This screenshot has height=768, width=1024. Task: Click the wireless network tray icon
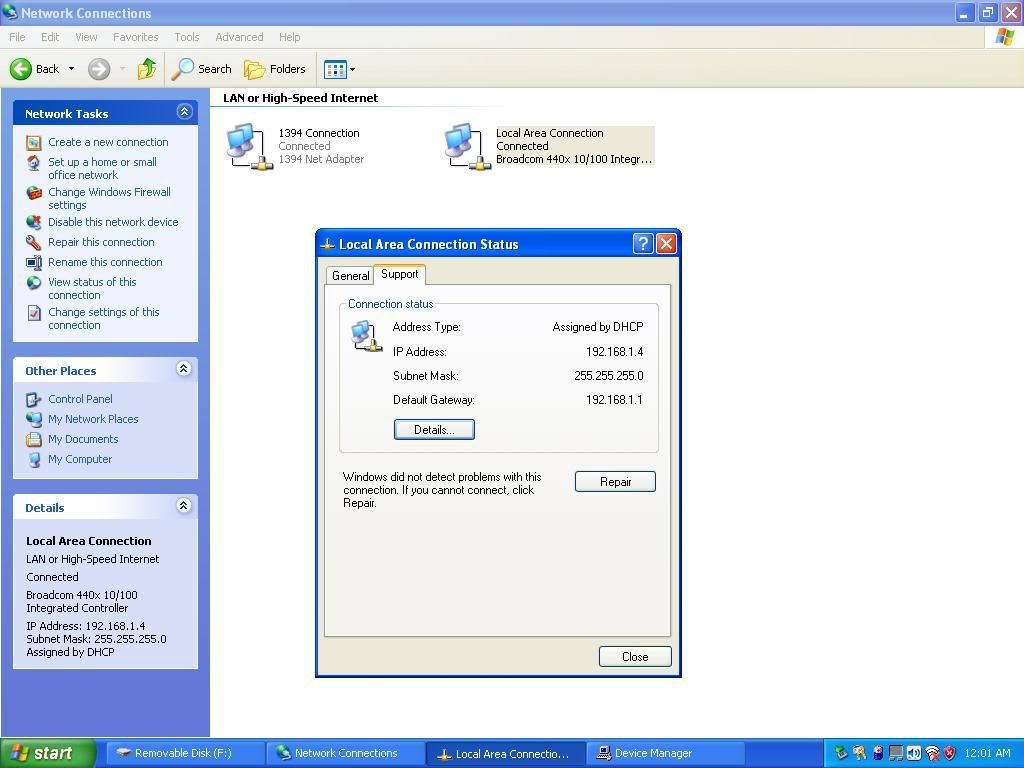[x=933, y=753]
